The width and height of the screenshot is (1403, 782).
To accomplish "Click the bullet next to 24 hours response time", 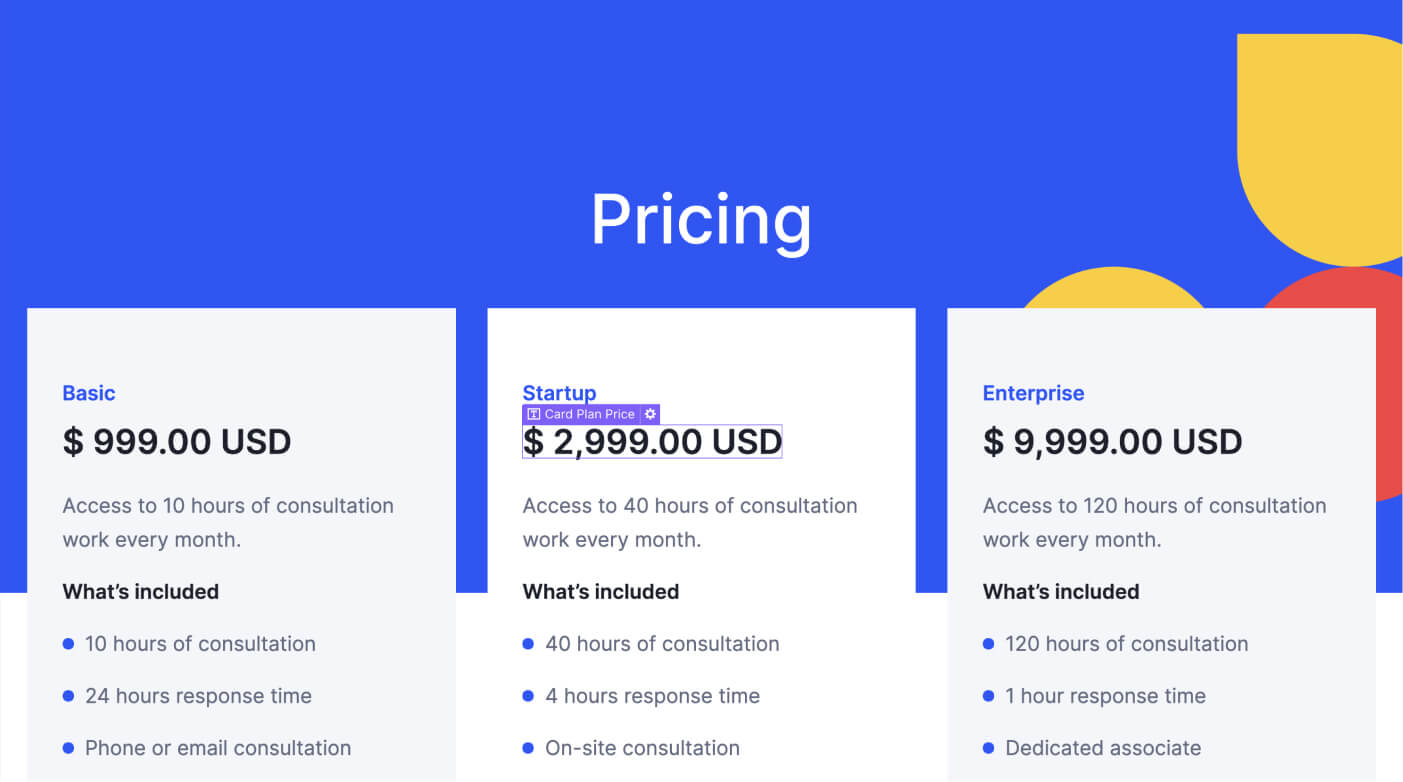I will point(68,696).
